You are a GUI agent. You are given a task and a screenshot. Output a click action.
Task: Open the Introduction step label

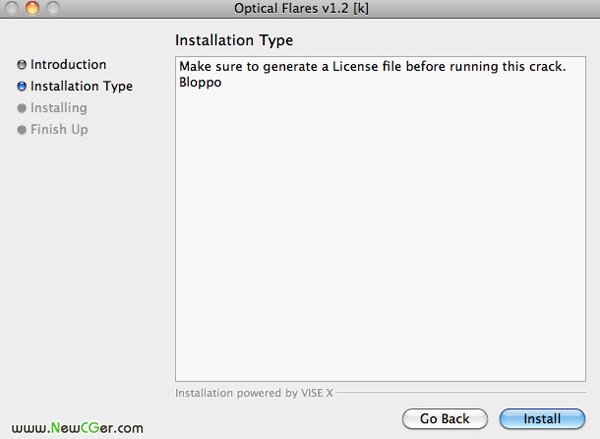tap(68, 64)
